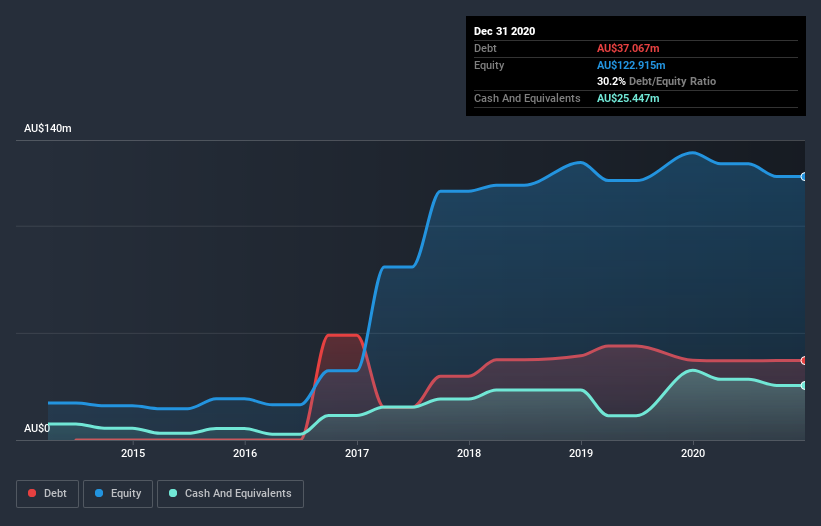Click the AU$122.915m equity value
The height and width of the screenshot is (526, 821).
click(631, 65)
